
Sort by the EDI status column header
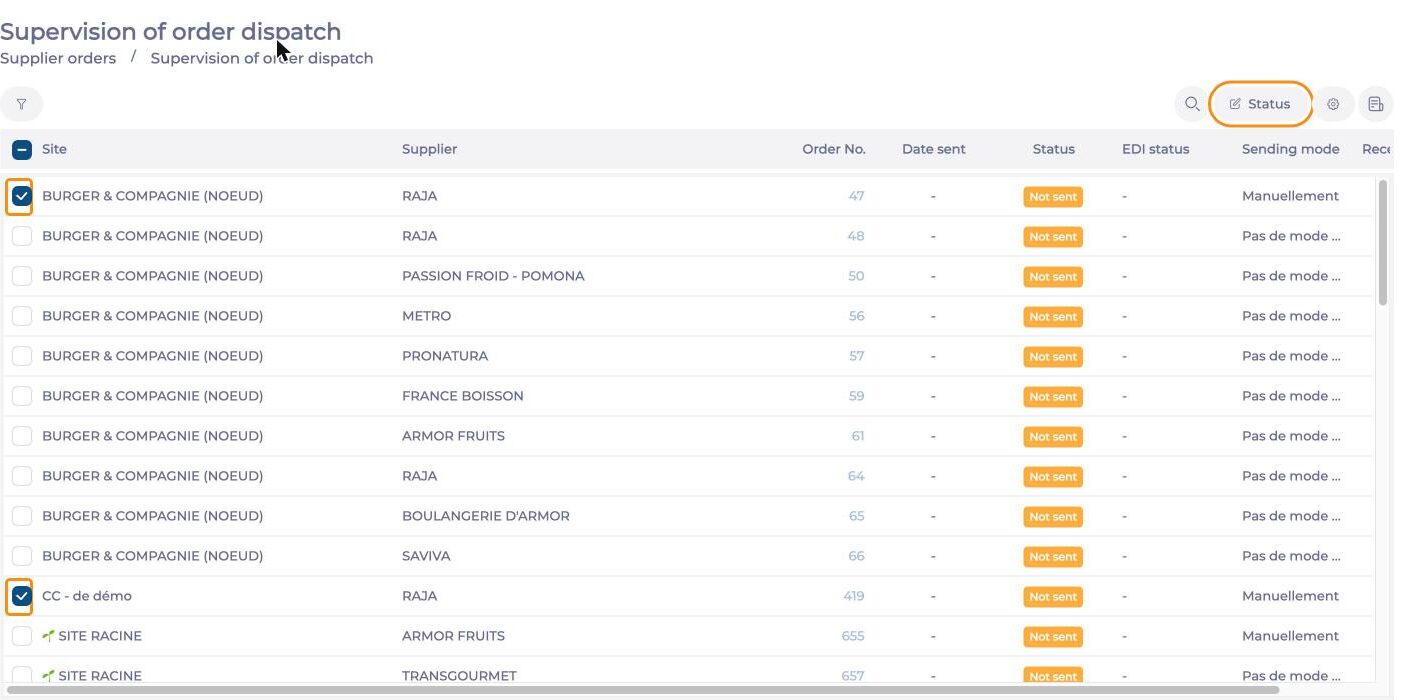point(1156,149)
